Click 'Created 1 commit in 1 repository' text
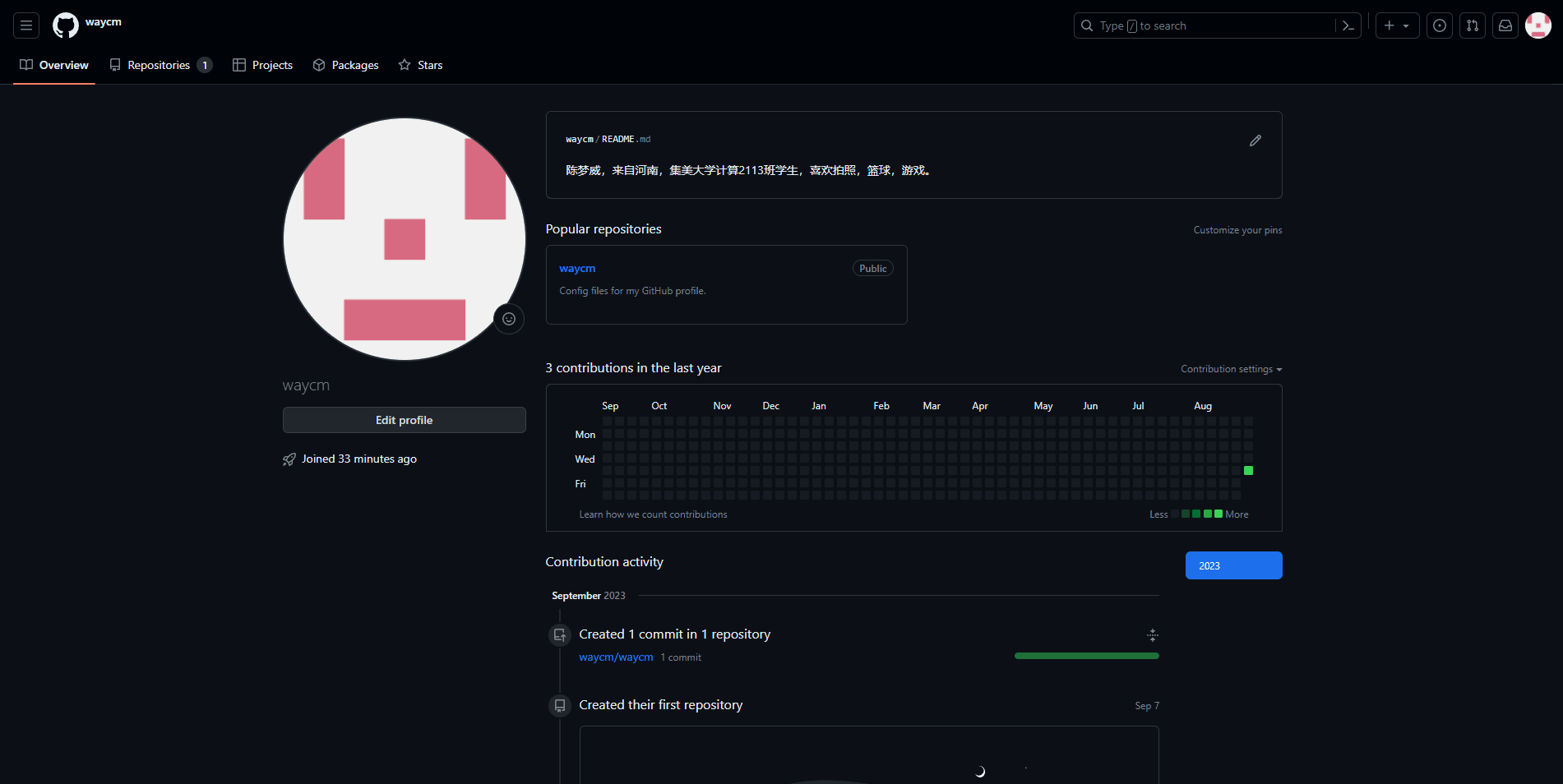 tap(675, 634)
